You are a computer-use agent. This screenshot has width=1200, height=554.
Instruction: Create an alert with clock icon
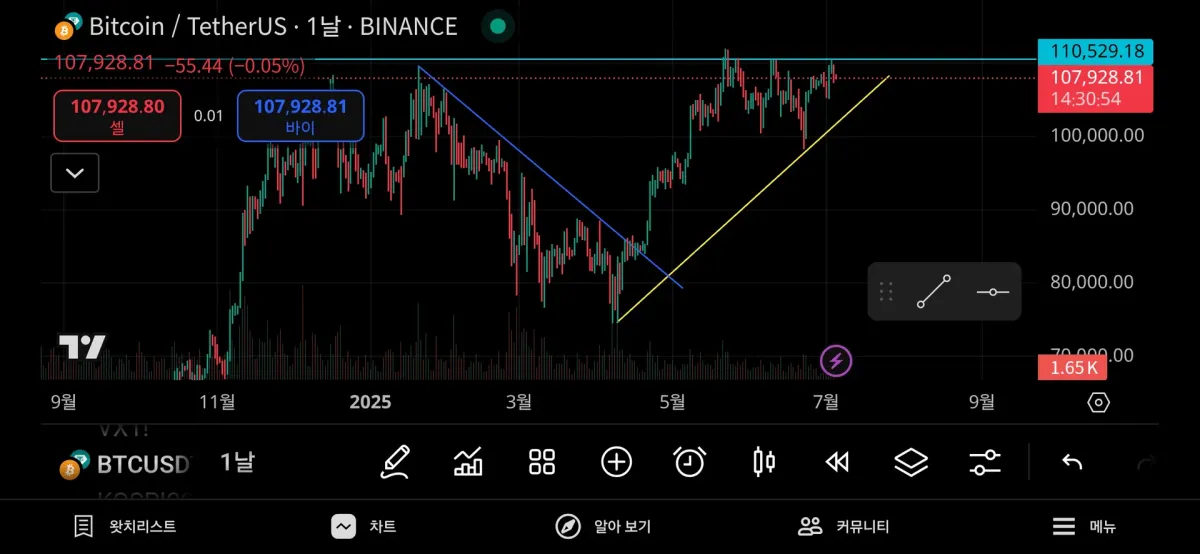[689, 462]
